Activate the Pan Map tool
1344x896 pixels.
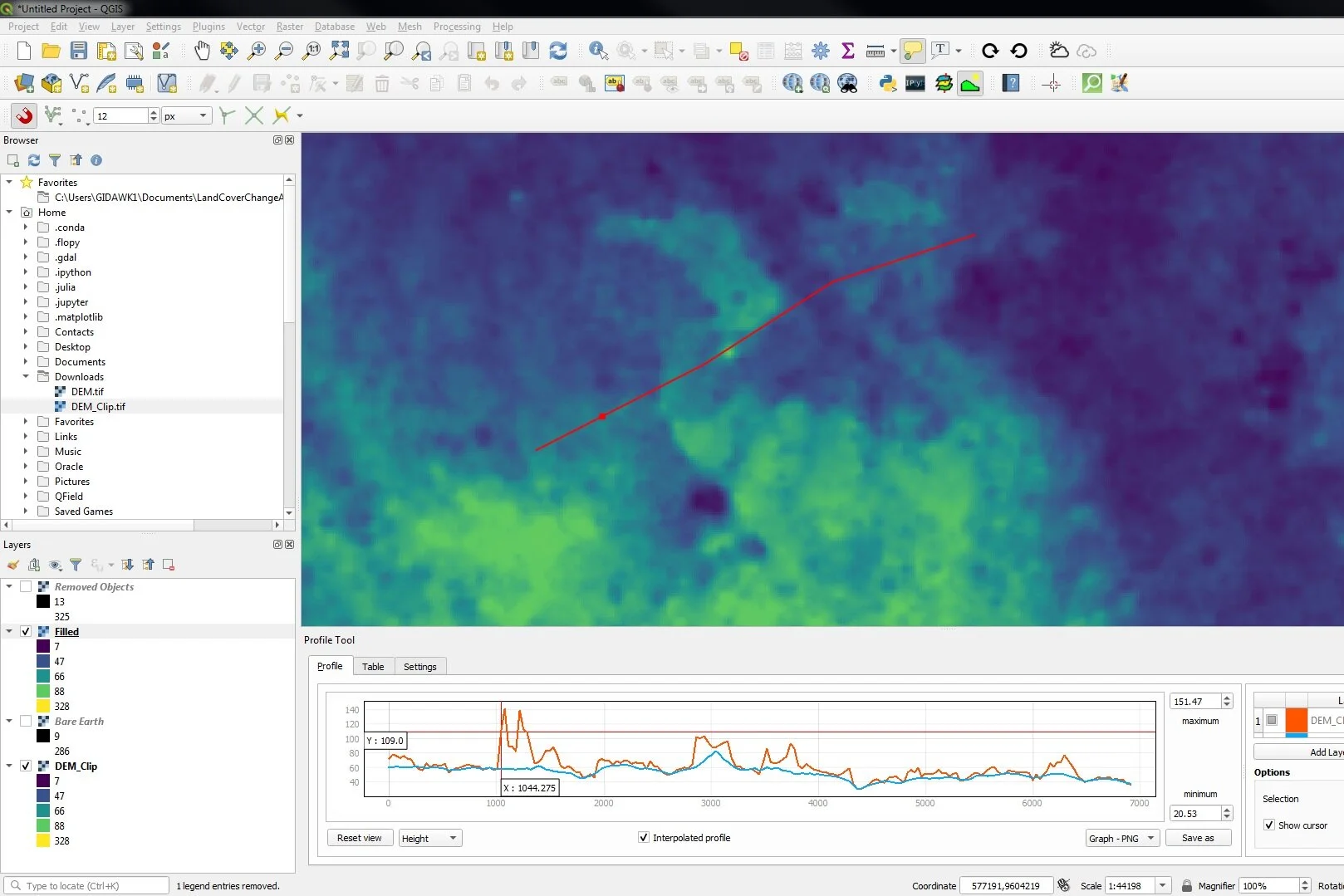tap(202, 51)
